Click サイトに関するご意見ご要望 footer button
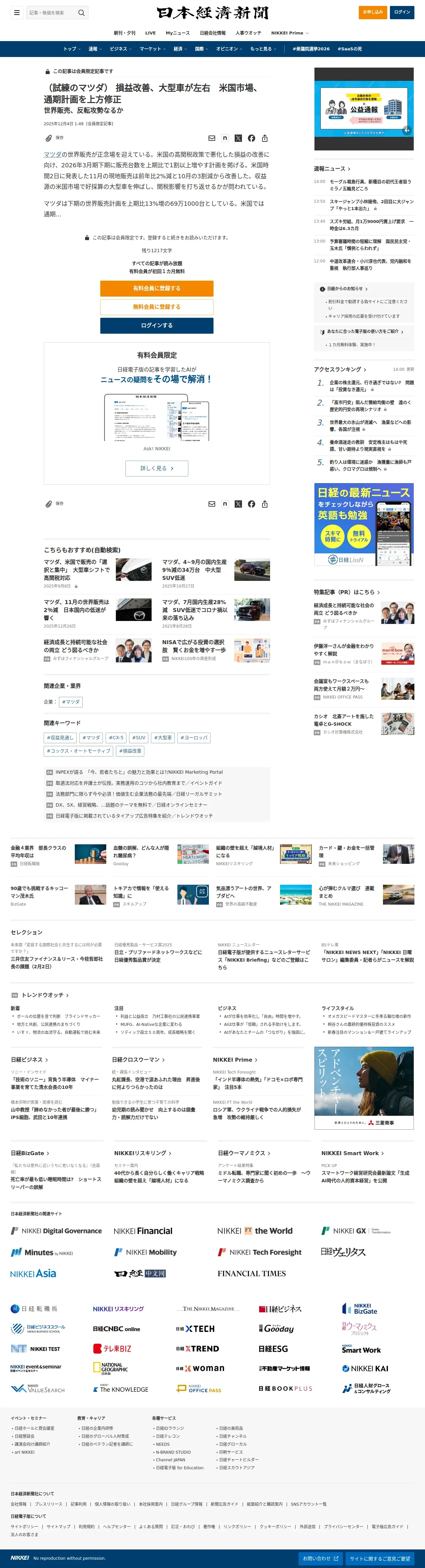425x1568 pixels. coord(380,1558)
